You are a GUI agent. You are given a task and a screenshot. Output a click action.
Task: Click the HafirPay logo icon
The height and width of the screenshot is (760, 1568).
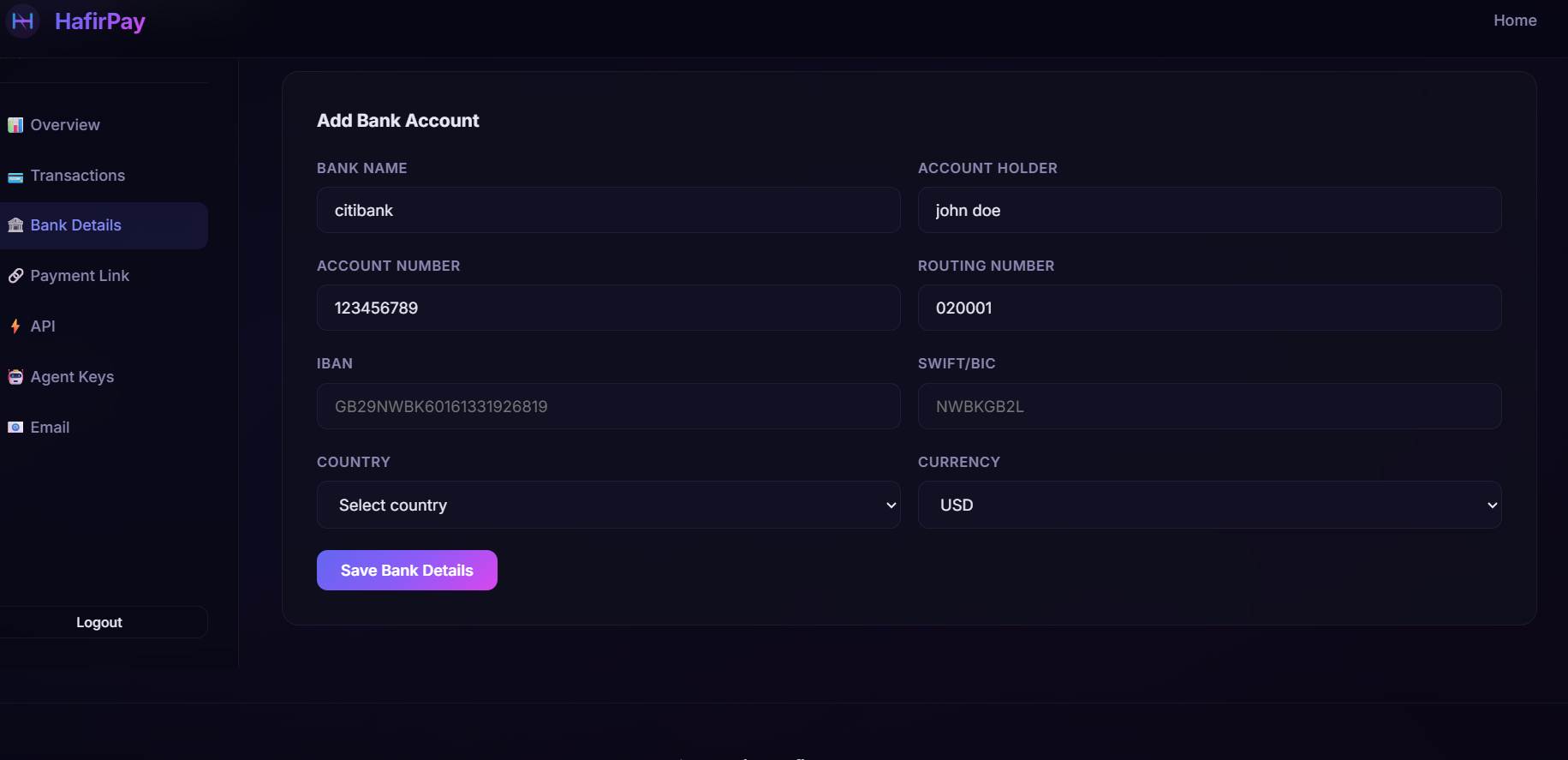coord(22,21)
